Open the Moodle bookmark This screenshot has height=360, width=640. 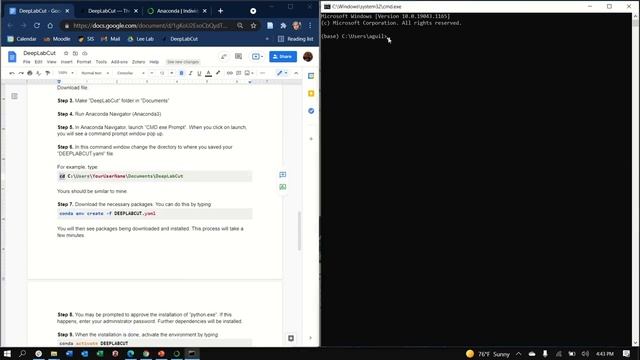pos(57,39)
